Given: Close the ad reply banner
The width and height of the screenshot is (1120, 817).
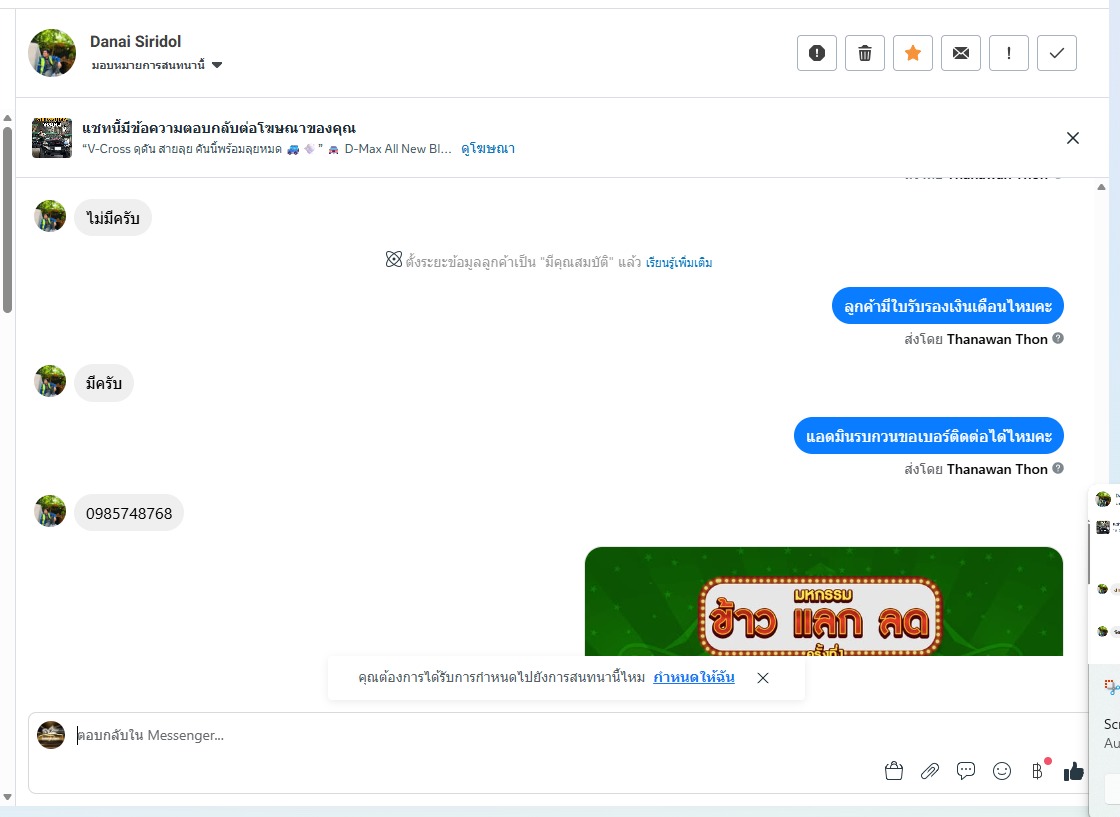Looking at the screenshot, I should click(1072, 138).
